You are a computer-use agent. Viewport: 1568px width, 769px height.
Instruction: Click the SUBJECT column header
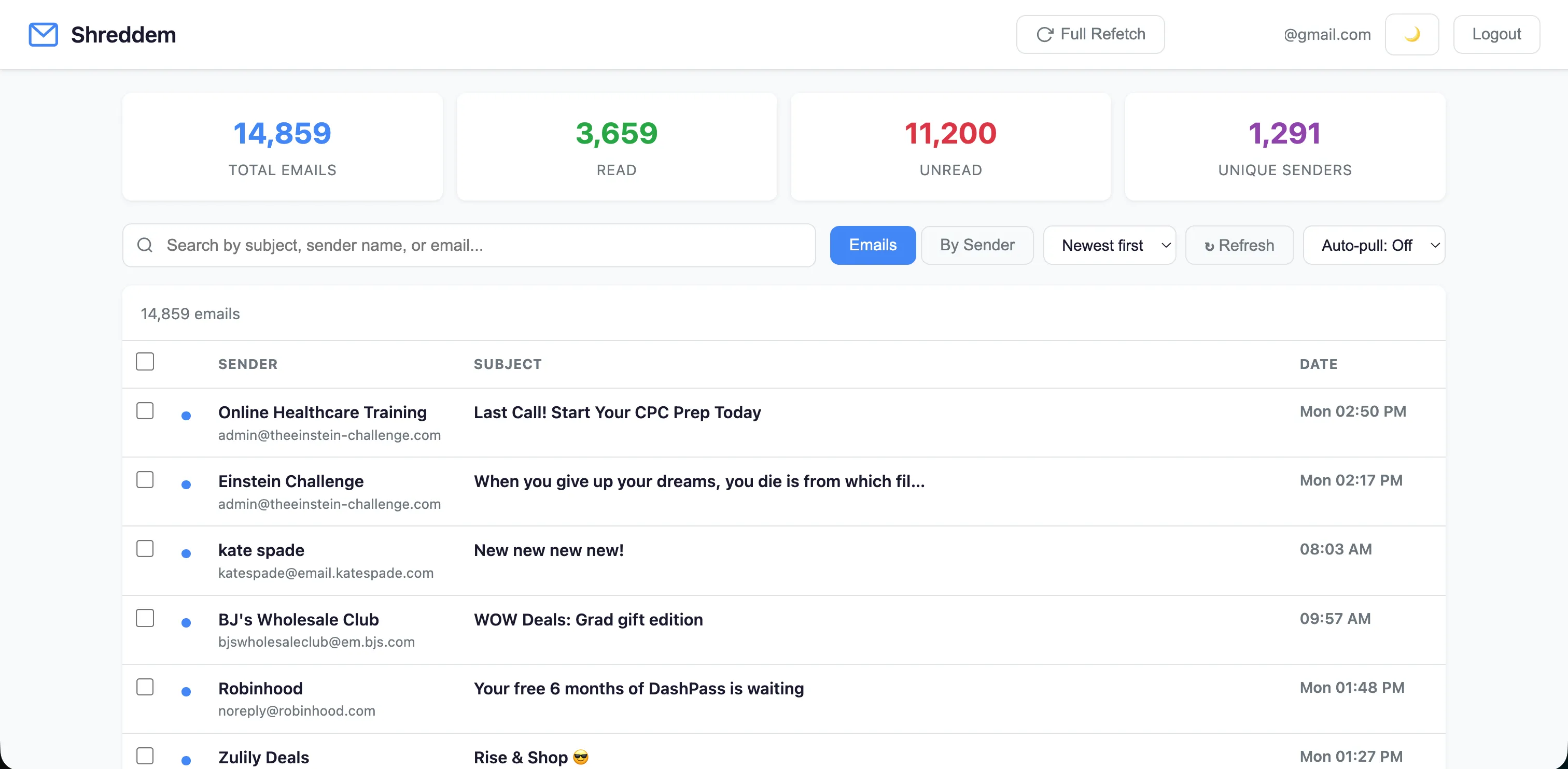coord(508,364)
